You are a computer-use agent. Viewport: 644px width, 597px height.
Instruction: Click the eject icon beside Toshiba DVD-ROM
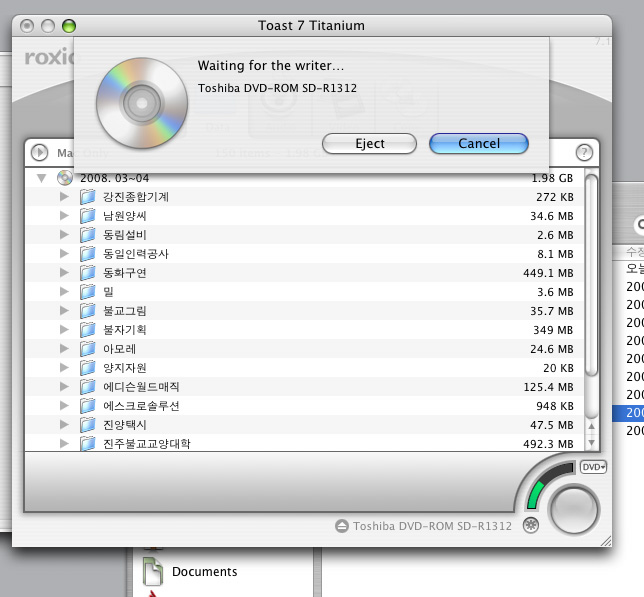[x=342, y=527]
